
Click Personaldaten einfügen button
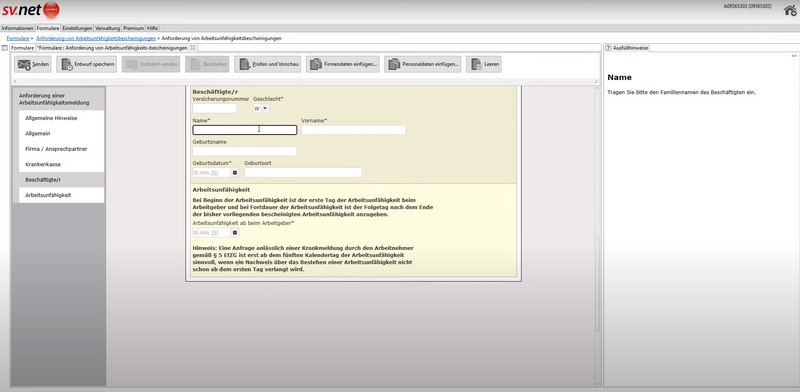(422, 64)
